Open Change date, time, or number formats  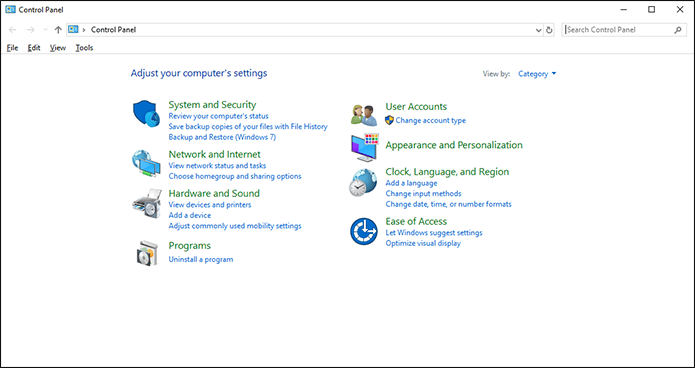point(449,204)
